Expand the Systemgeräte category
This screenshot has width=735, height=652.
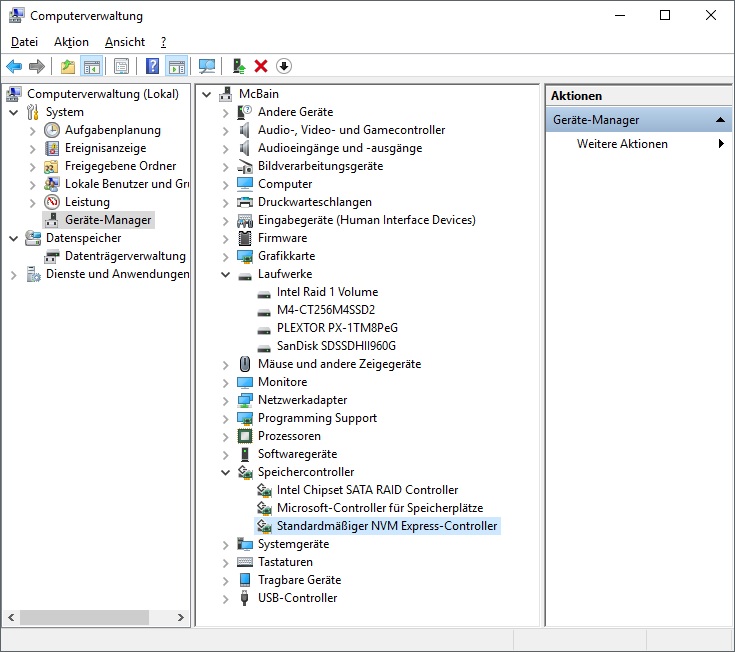225,545
